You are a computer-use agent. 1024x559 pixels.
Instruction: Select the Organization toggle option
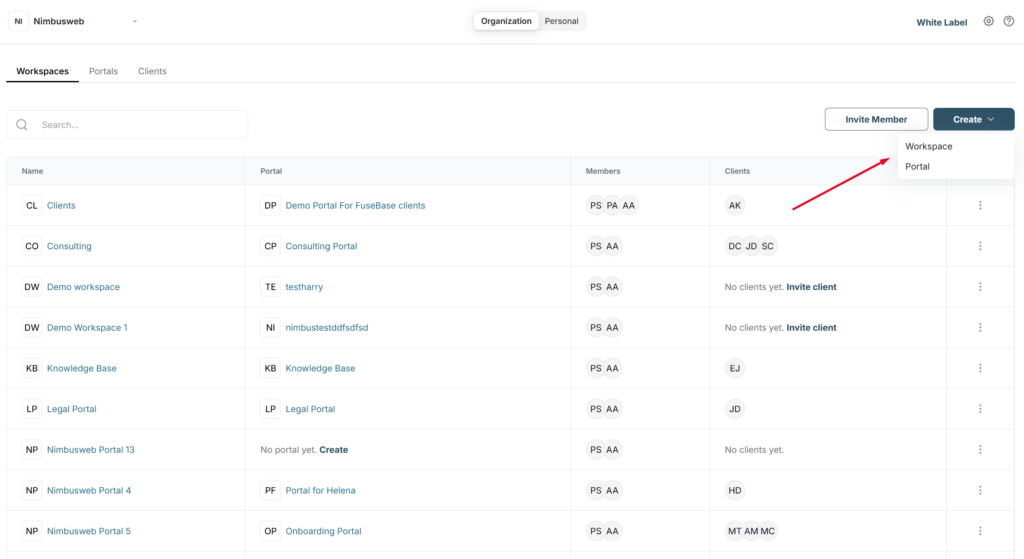click(506, 21)
